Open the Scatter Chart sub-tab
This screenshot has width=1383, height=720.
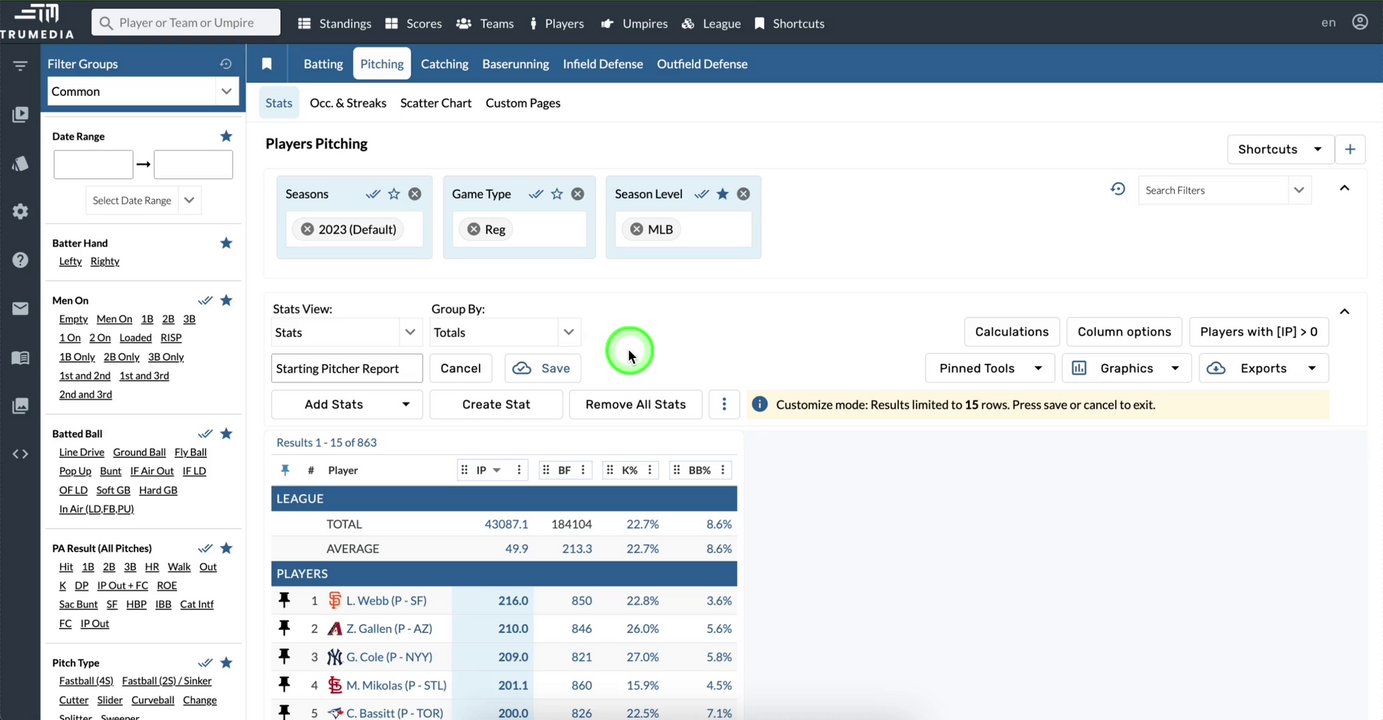click(435, 103)
